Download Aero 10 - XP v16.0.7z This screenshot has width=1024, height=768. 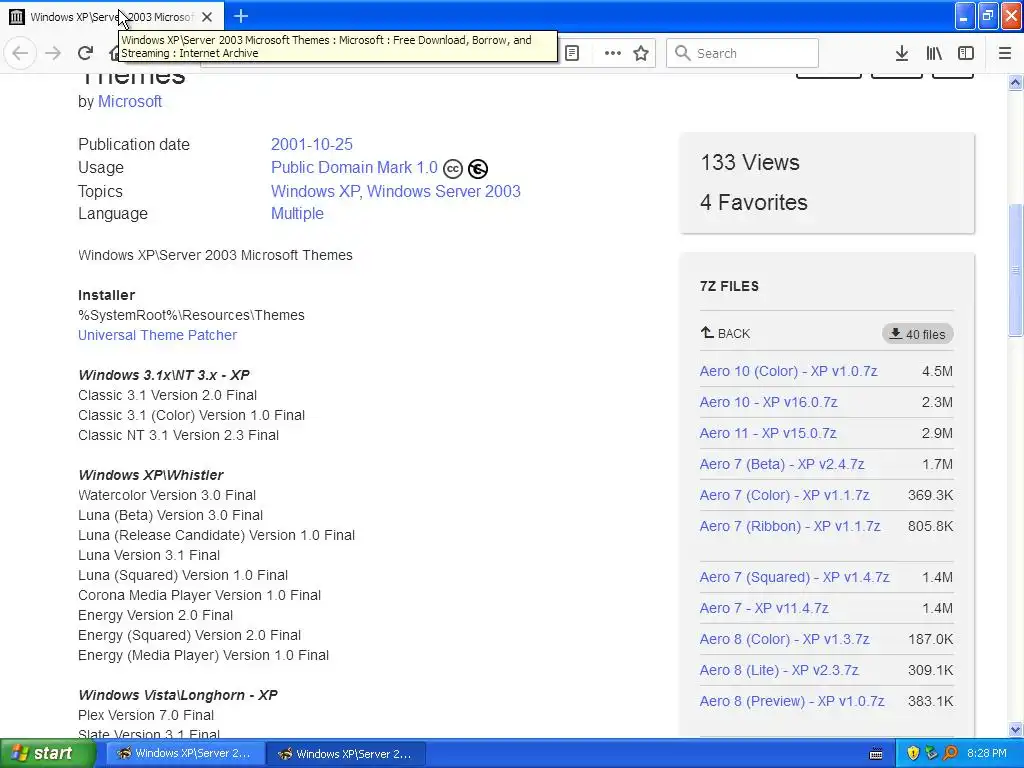[768, 402]
